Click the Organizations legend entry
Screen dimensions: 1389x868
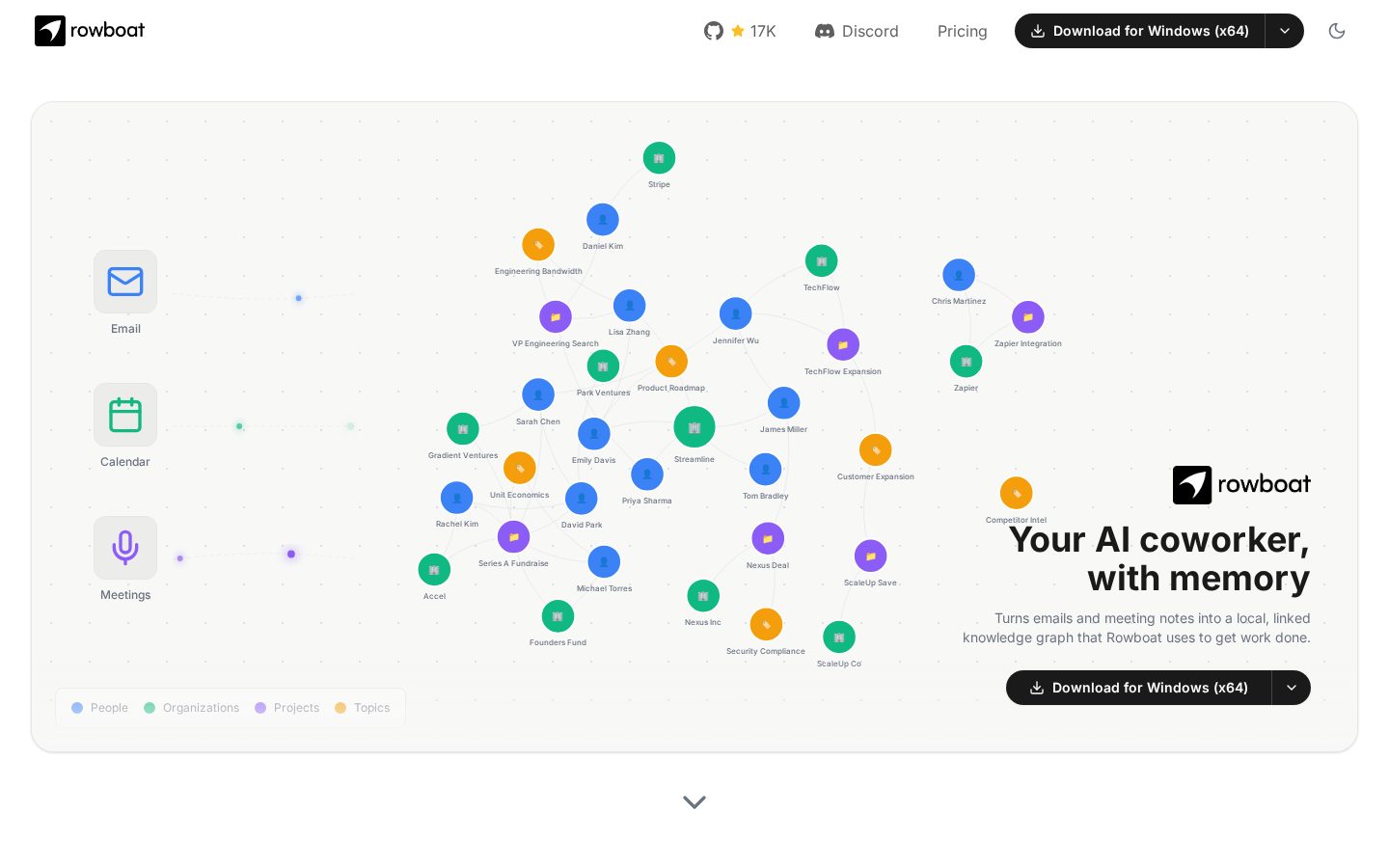[191, 708]
